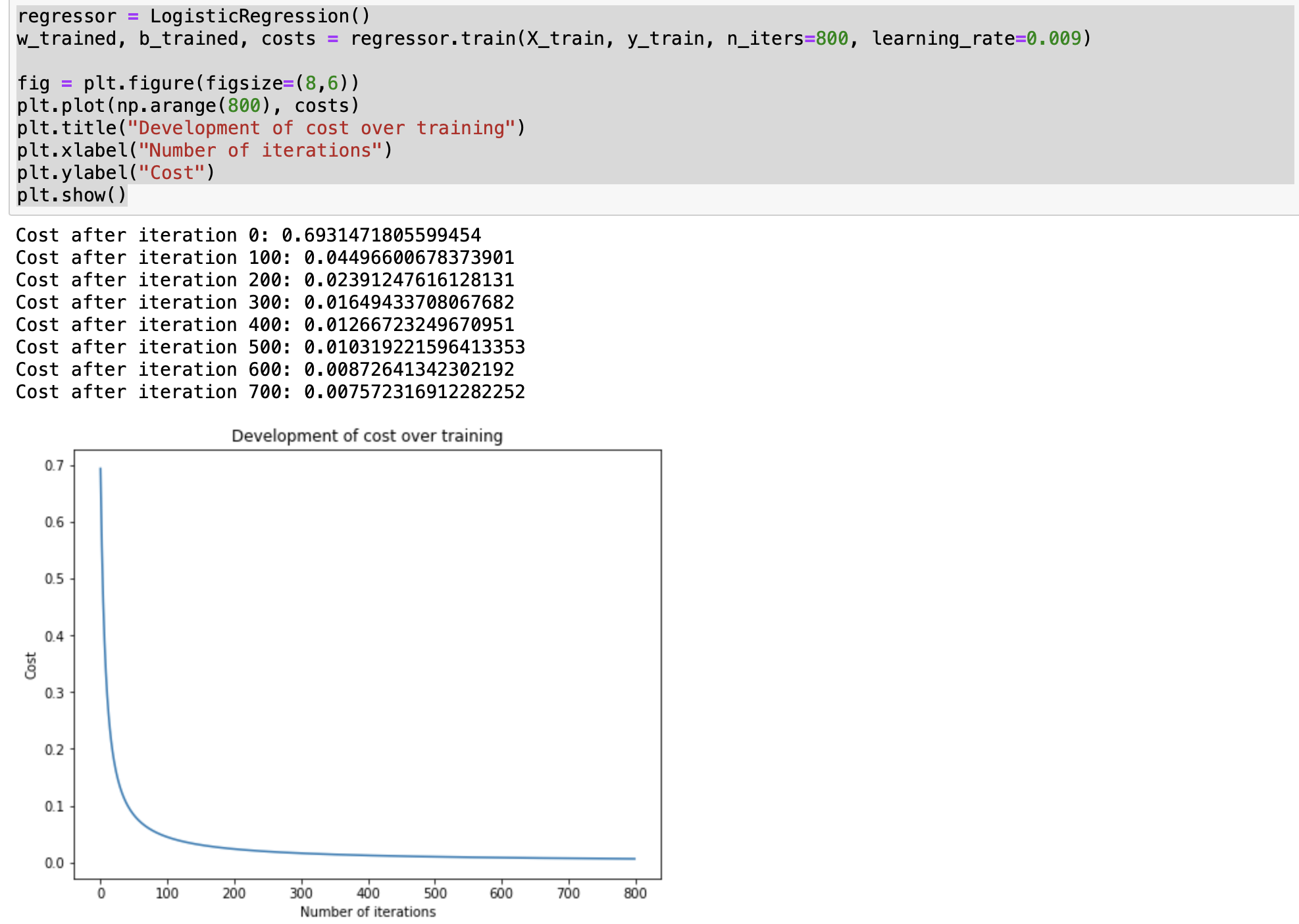Click the learning_rate=0.009 value
This screenshot has width=1299, height=924.
tap(1053, 39)
